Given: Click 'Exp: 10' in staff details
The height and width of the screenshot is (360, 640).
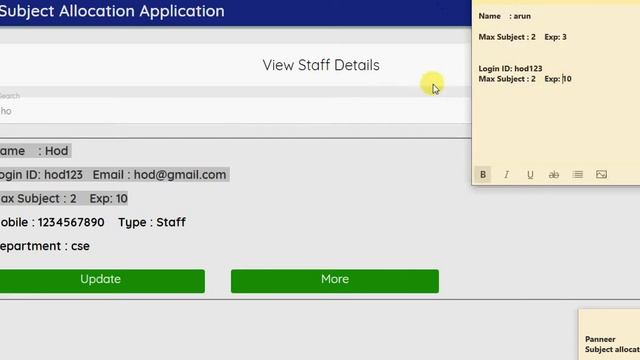Looking at the screenshot, I should (x=109, y=199).
